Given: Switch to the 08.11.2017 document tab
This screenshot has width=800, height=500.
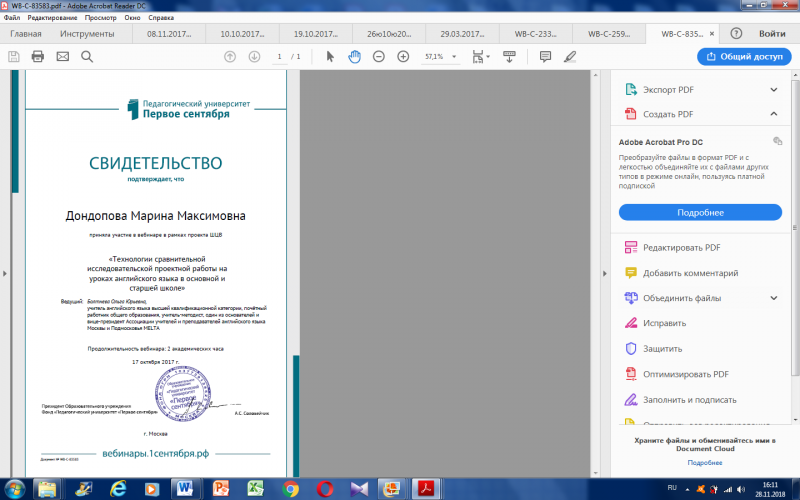Looking at the screenshot, I should (x=169, y=34).
